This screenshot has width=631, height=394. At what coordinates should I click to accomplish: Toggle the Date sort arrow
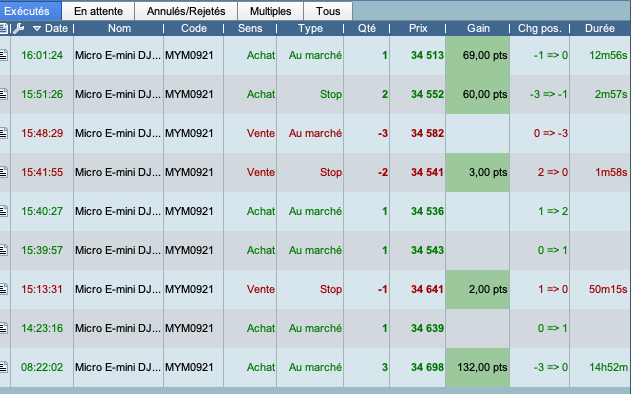pos(37,28)
